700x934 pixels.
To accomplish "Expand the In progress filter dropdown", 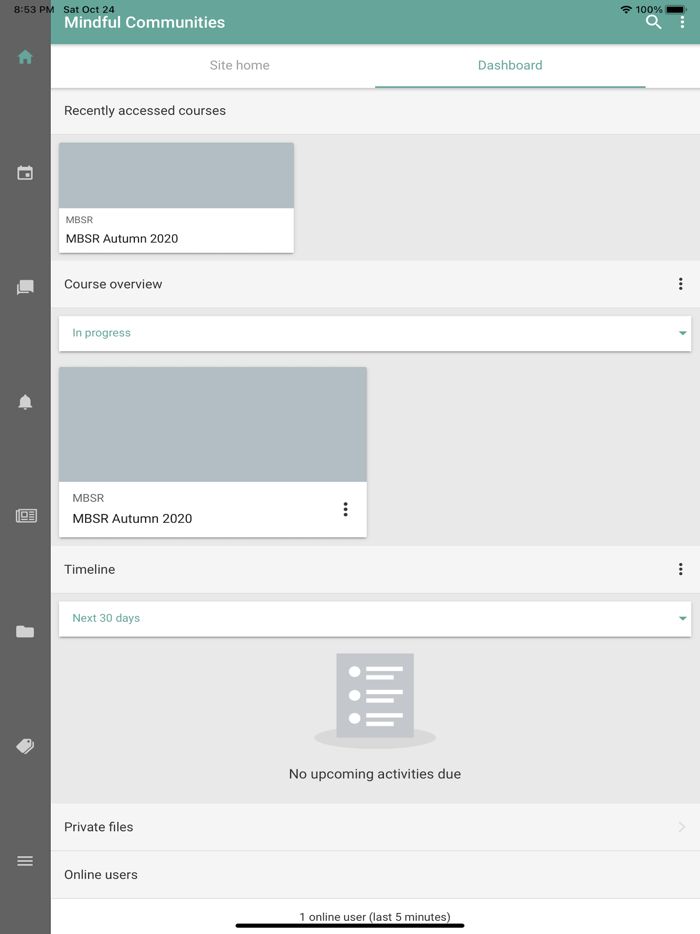I will [x=375, y=333].
